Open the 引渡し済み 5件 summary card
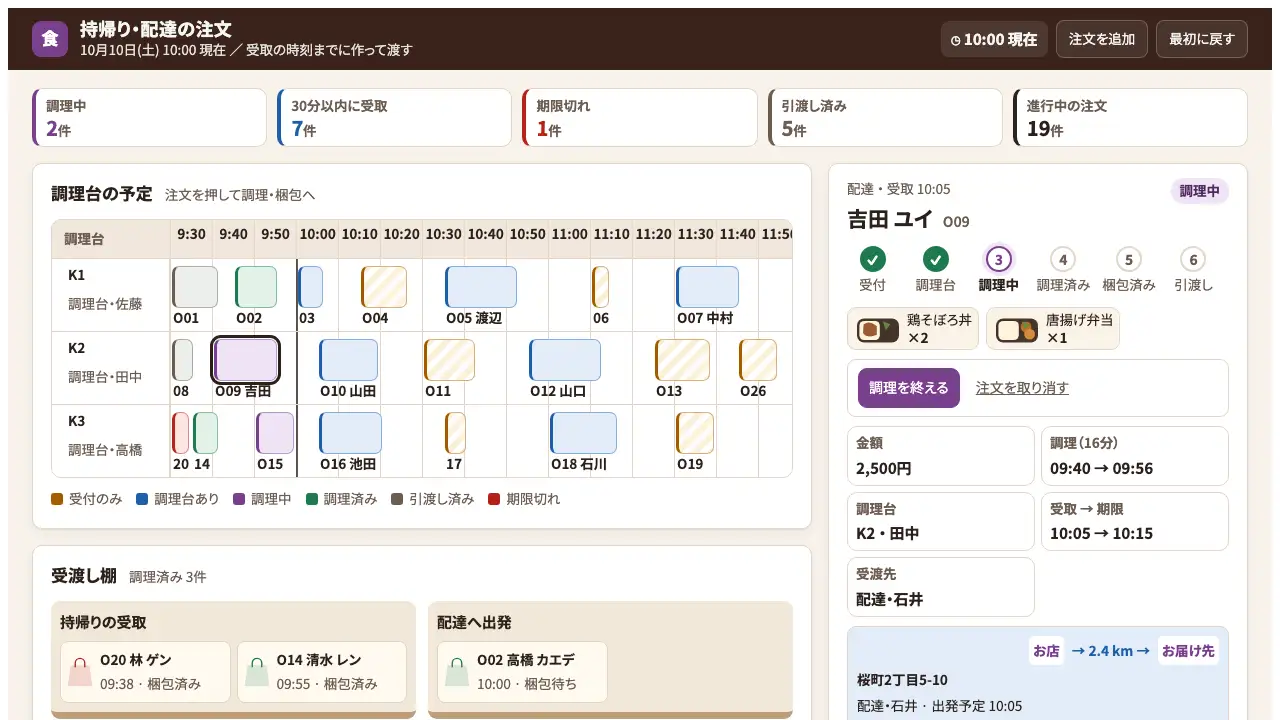This screenshot has width=1280, height=720. 884,118
